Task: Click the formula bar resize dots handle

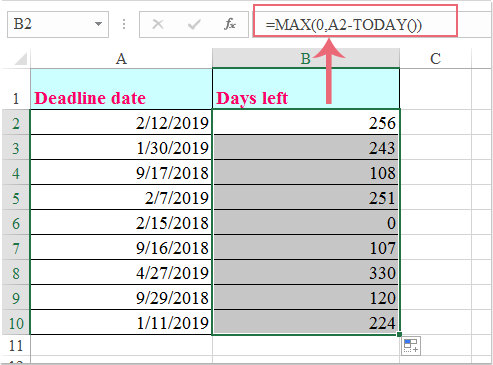Action: pos(124,24)
